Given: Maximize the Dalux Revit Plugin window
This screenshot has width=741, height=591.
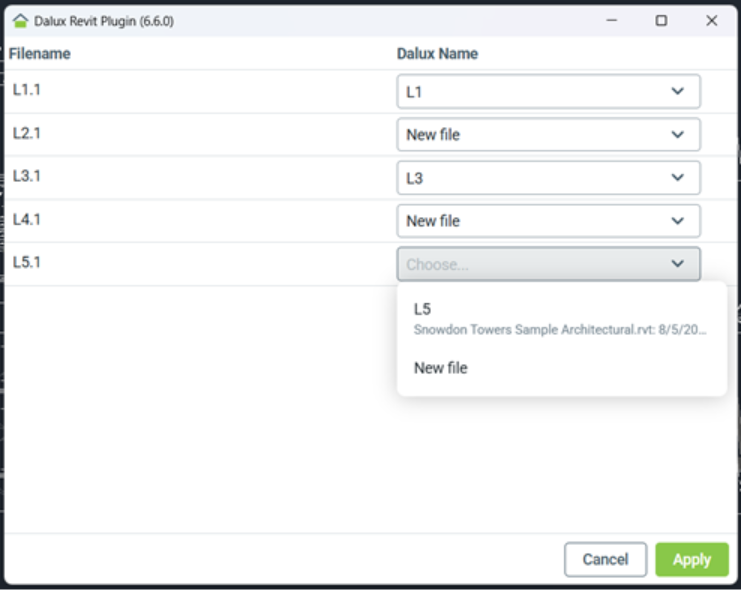Looking at the screenshot, I should coord(661,20).
